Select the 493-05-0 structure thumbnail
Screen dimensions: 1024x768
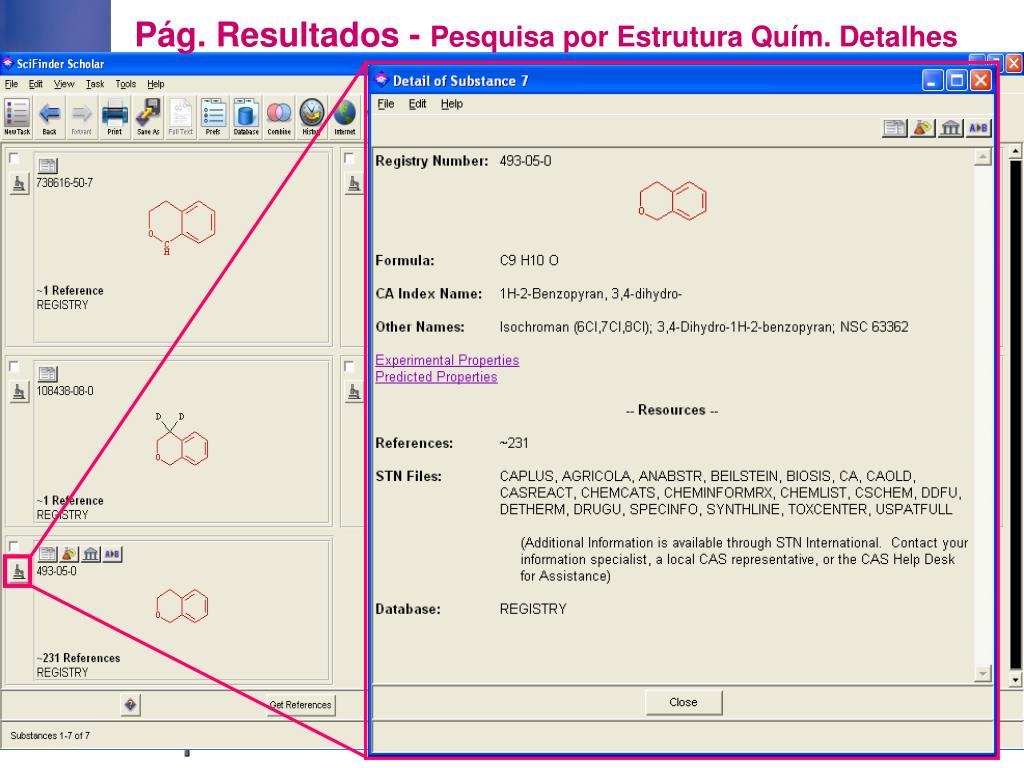[182, 605]
